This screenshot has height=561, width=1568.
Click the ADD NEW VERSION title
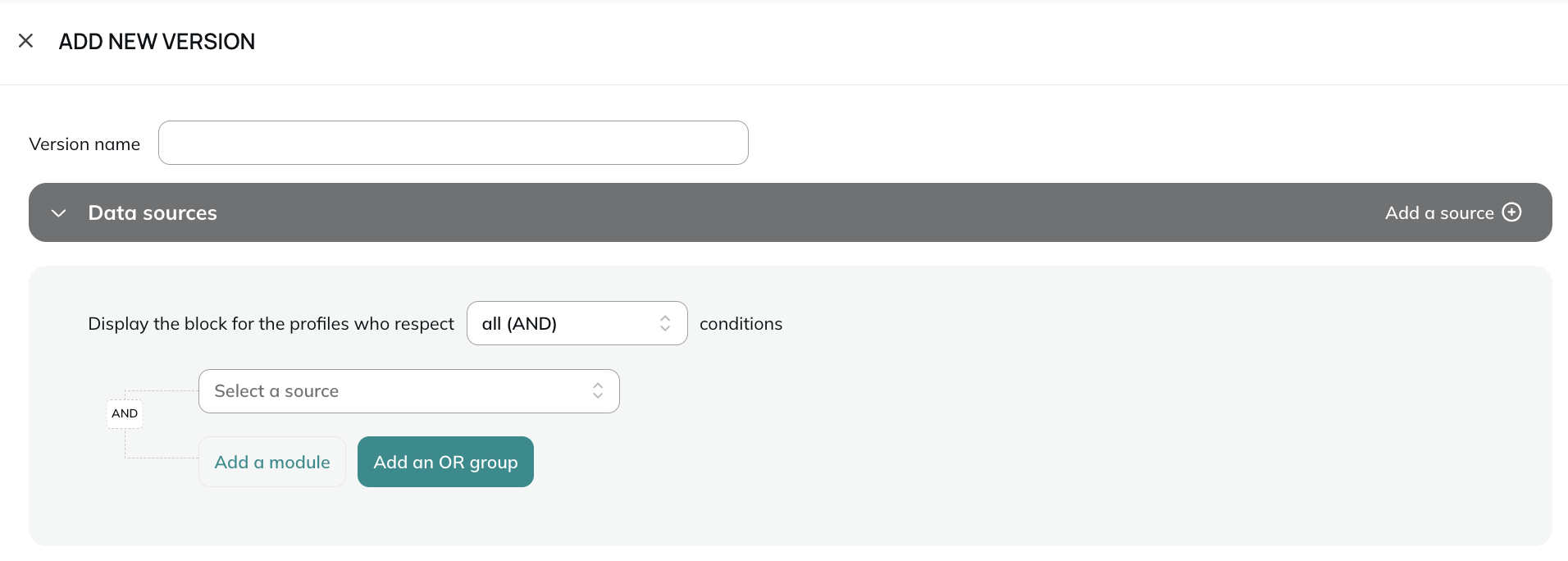[x=157, y=41]
